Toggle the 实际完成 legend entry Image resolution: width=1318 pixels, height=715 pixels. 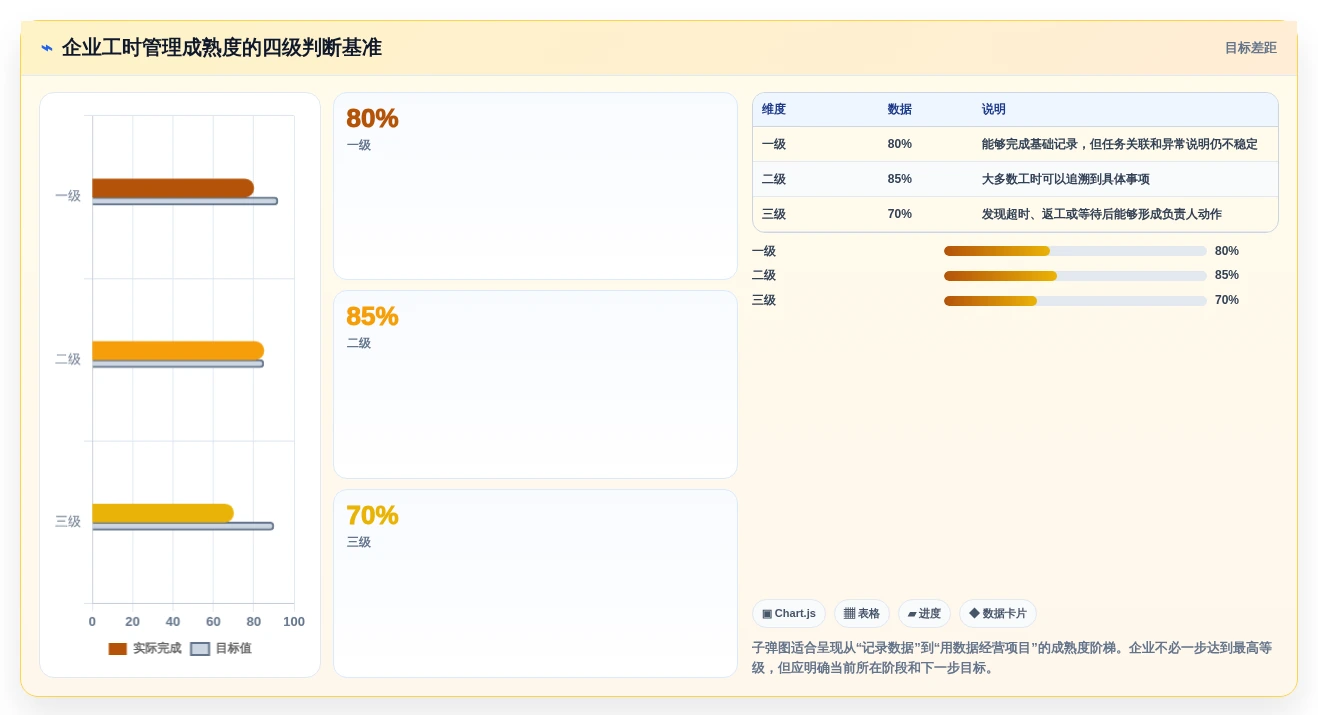click(145, 648)
